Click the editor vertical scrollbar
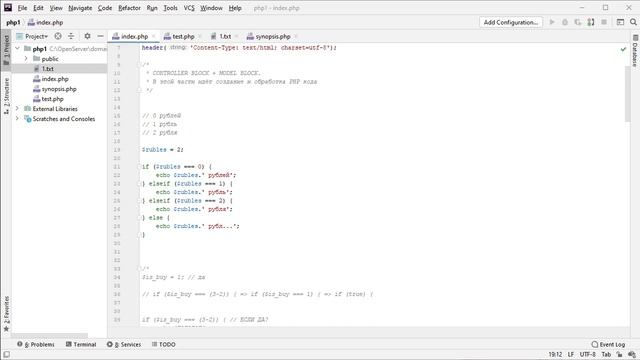640x360 pixels. tap(627, 94)
